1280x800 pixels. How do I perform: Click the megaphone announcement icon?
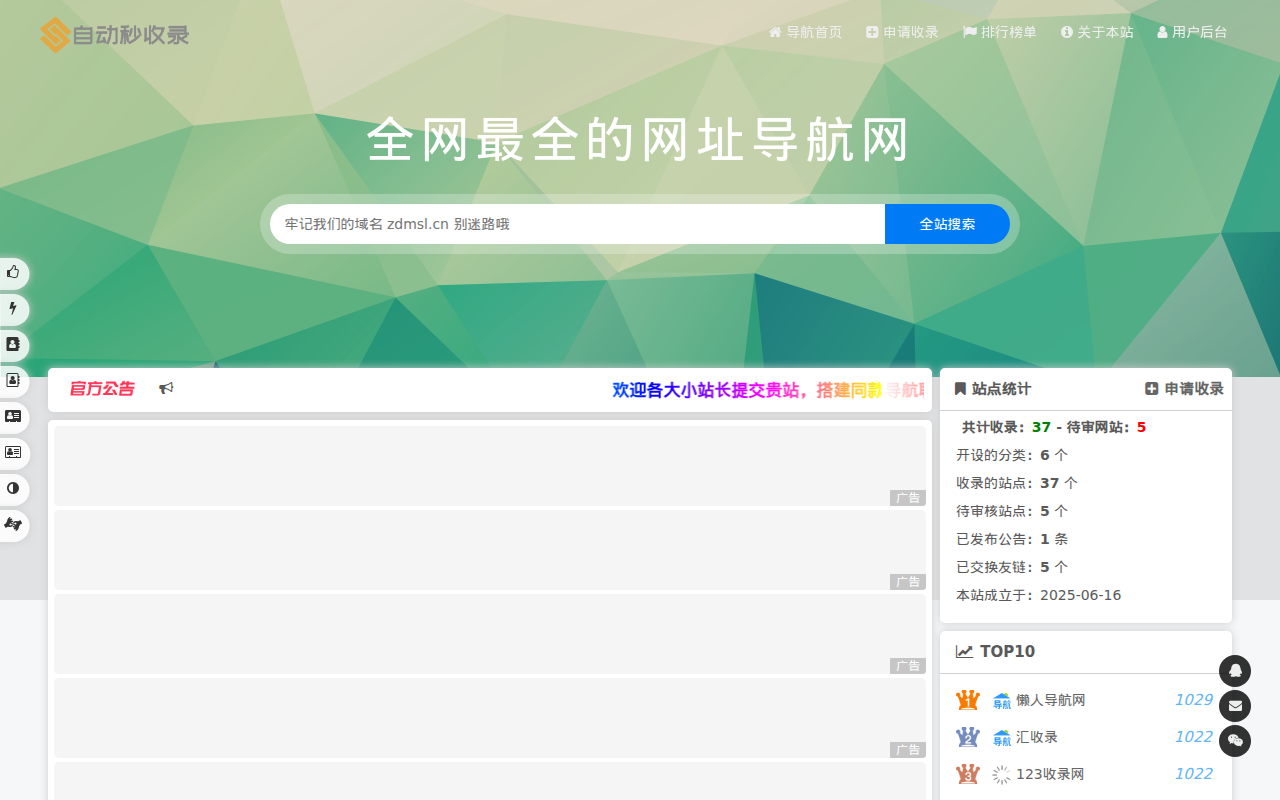pos(166,389)
